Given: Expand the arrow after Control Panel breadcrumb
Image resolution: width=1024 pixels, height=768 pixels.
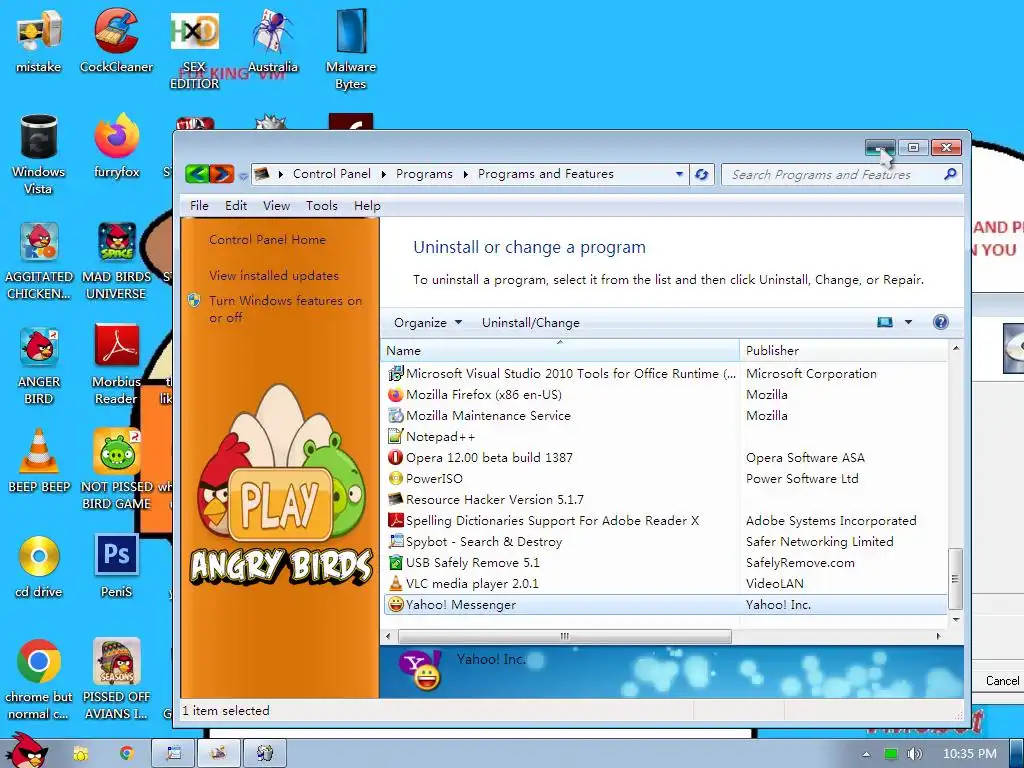Looking at the screenshot, I should point(383,174).
